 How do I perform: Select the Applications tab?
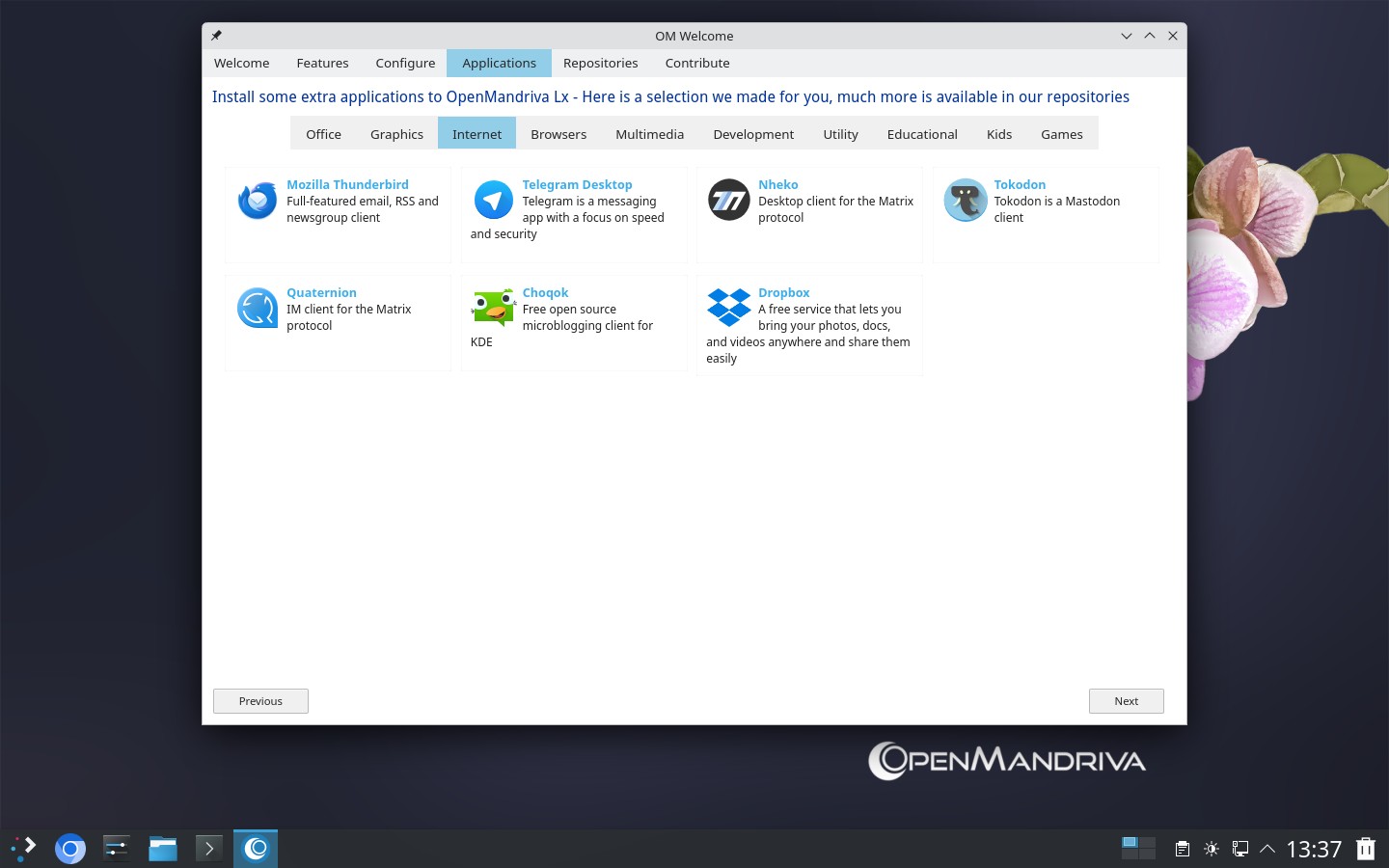[499, 63]
